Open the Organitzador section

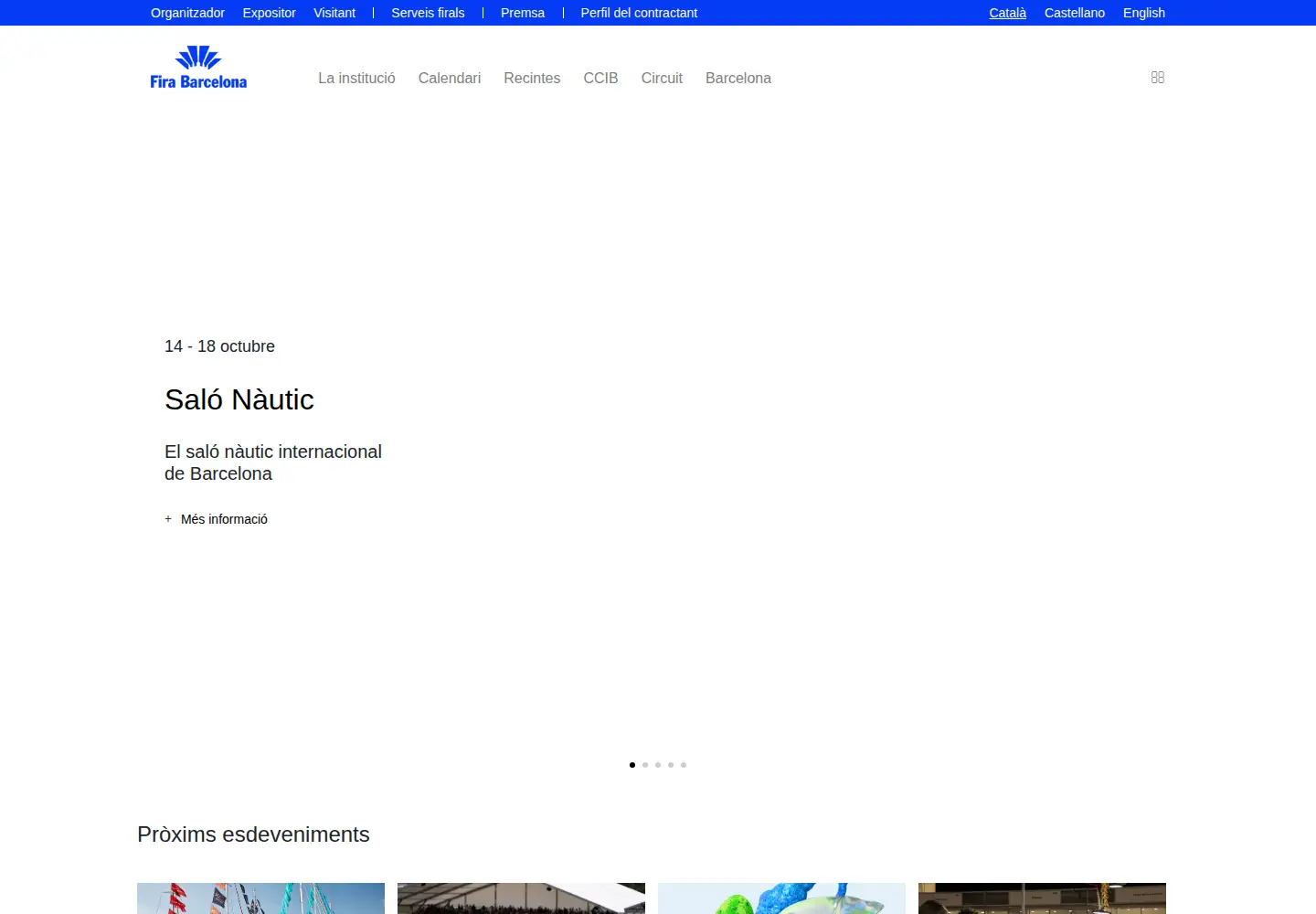[x=187, y=13]
